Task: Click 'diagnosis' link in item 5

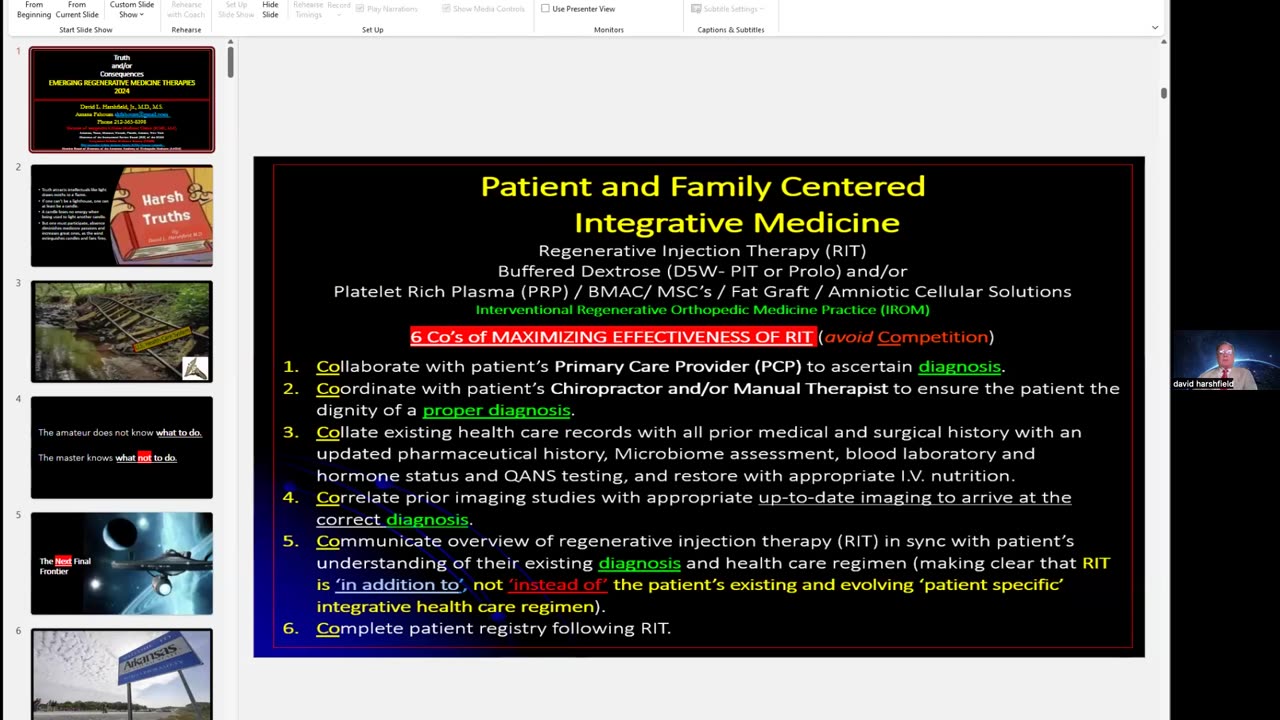Action: pyautogui.click(x=639, y=563)
